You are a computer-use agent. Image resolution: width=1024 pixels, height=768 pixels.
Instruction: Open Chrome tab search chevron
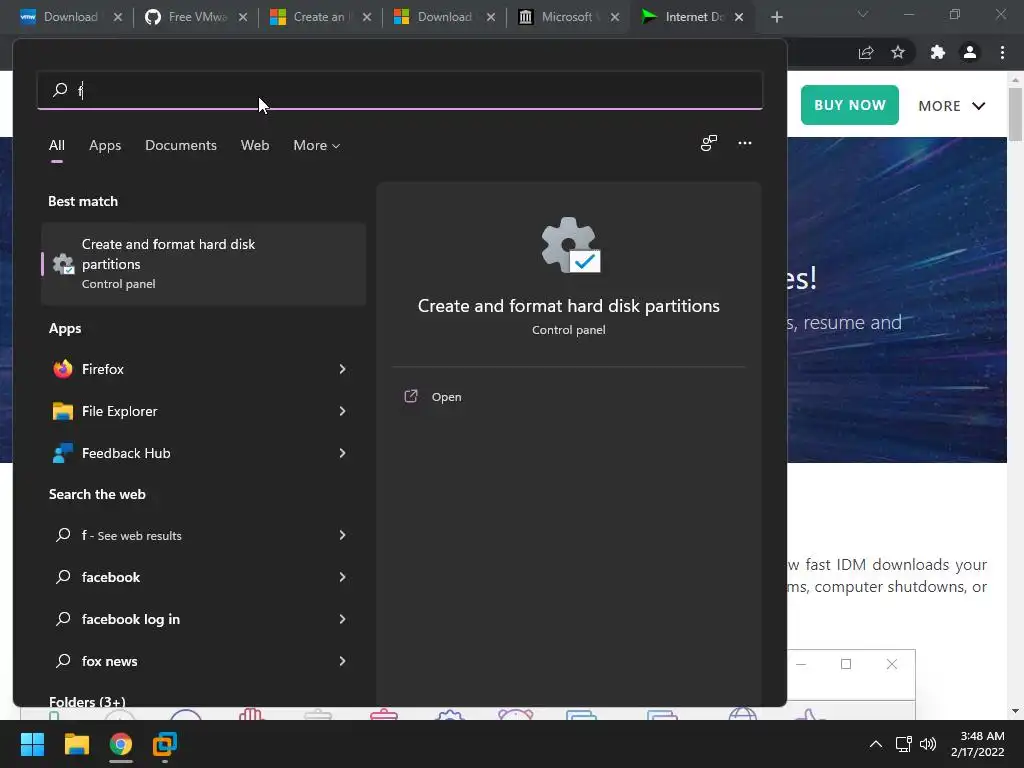[863, 14]
